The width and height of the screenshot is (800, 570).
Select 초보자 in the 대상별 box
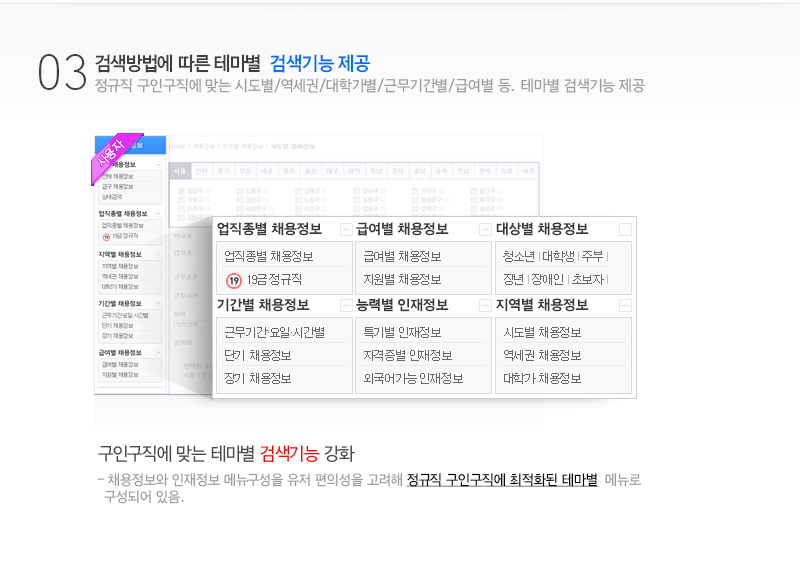[x=588, y=280]
